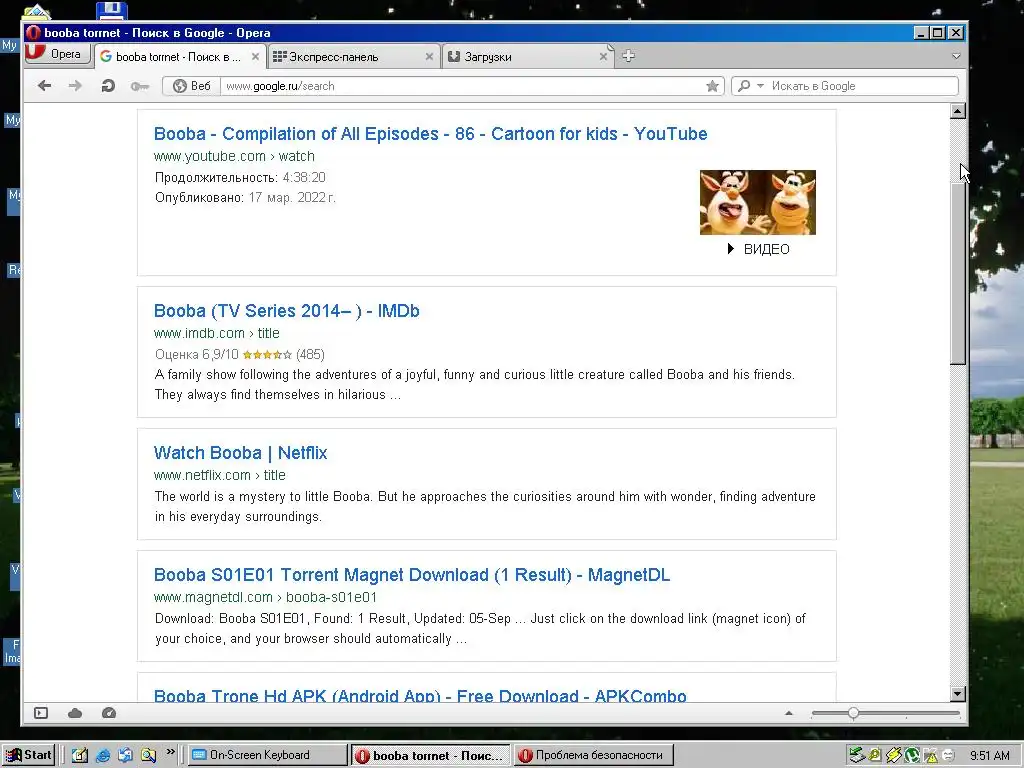Viewport: 1024px width, 768px height.
Task: Open Booba Compilation of All Episodes YouTube result
Action: click(430, 134)
